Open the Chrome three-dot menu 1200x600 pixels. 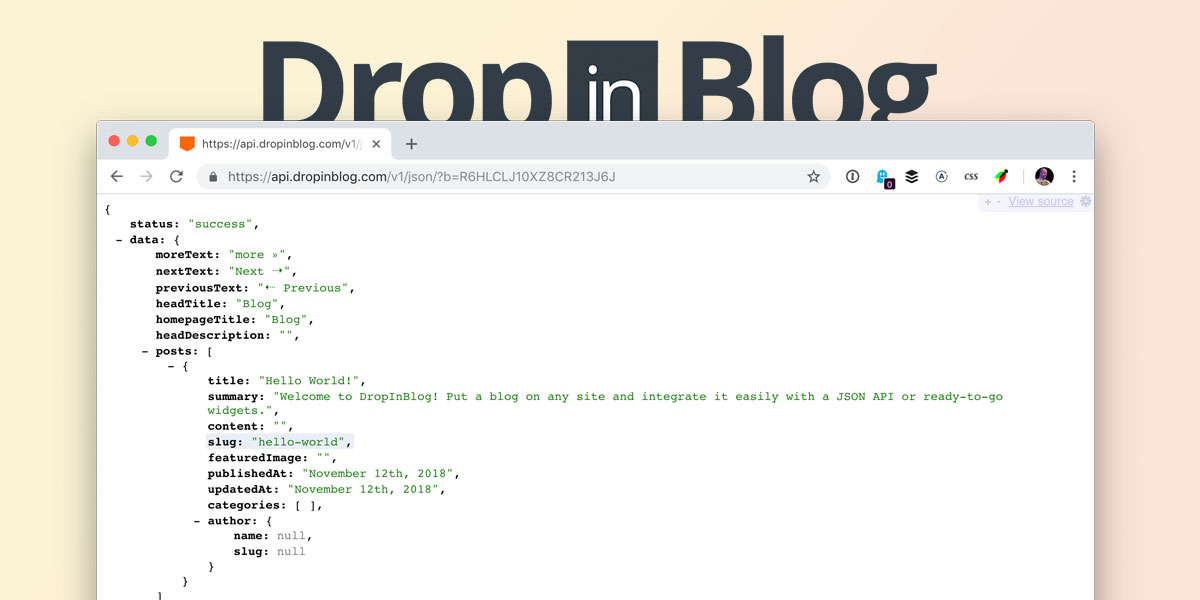(x=1075, y=176)
